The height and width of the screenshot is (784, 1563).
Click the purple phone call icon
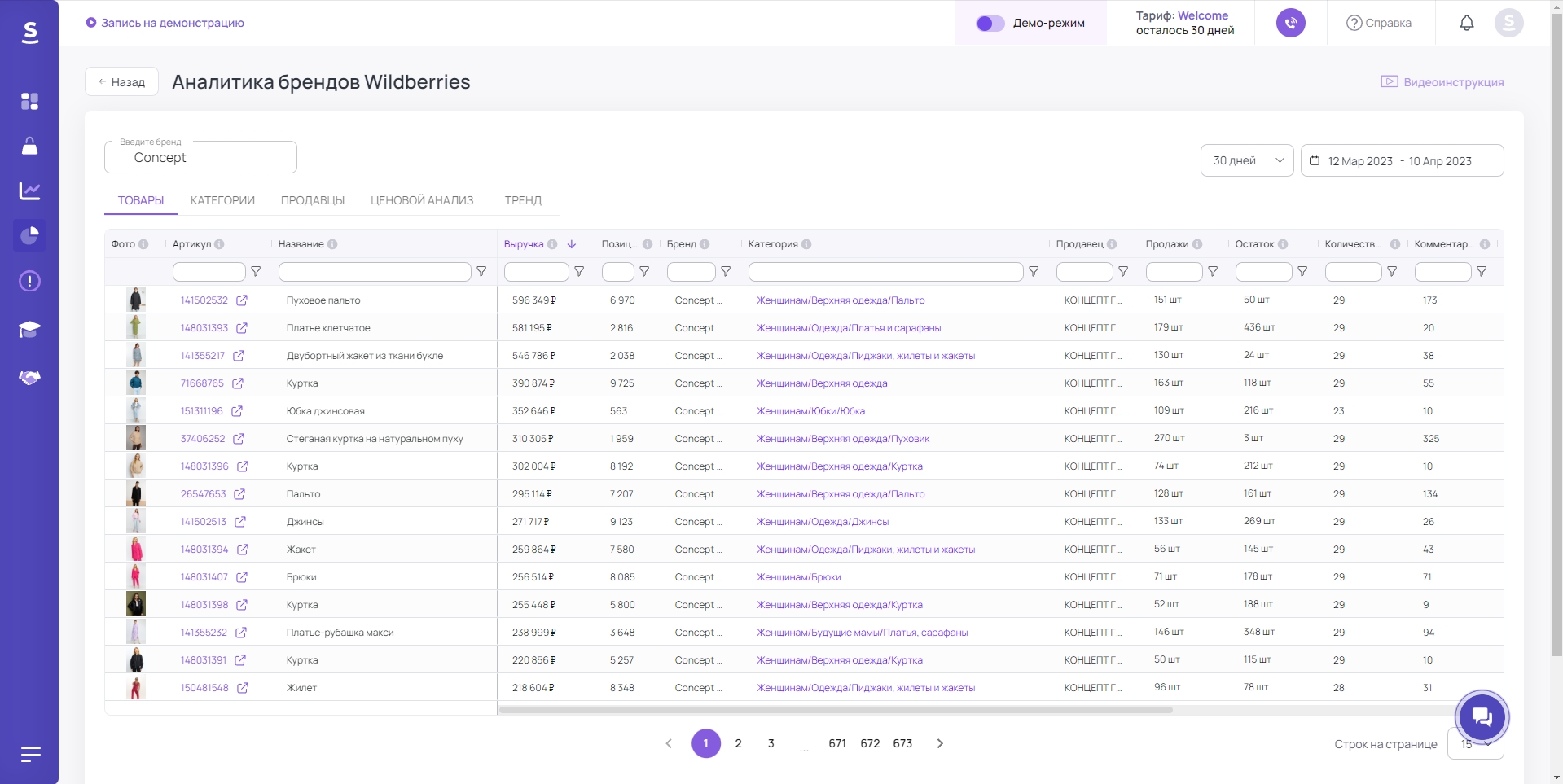[x=1291, y=23]
